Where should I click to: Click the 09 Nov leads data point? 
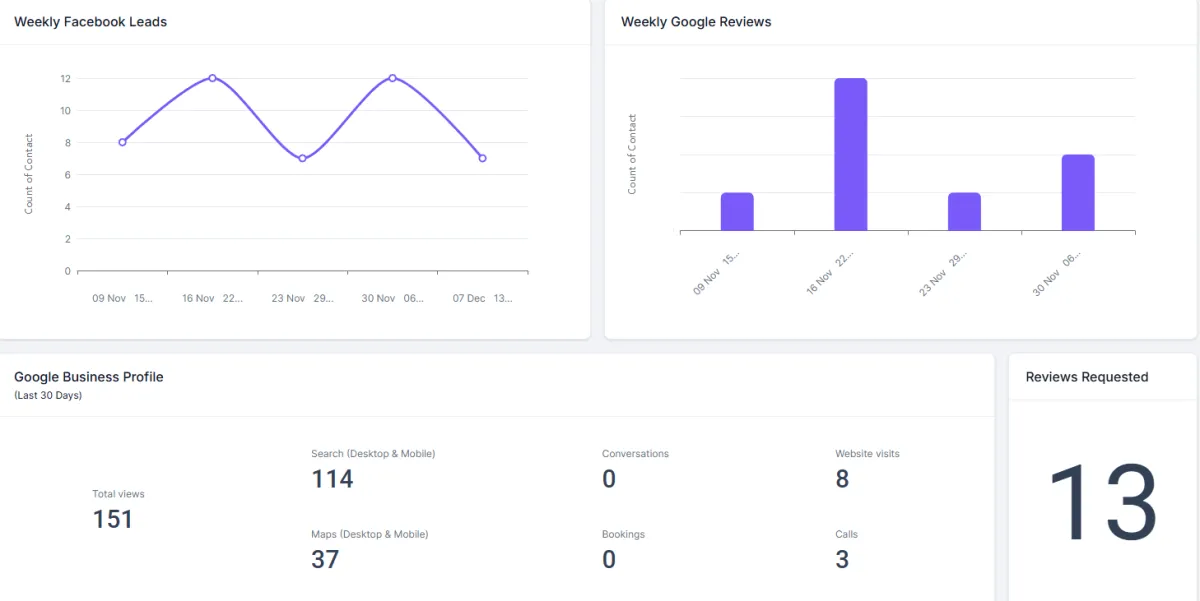pyautogui.click(x=123, y=142)
